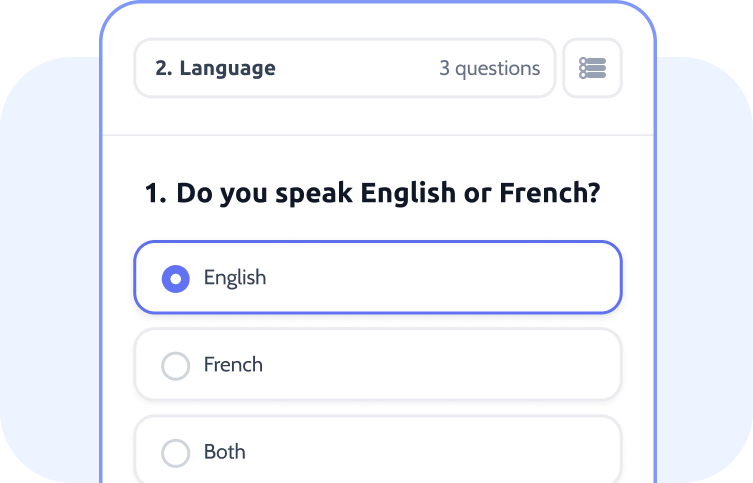Screen dimensions: 753x483
Task: Click the "3 questions" count text
Action: pyautogui.click(x=489, y=69)
